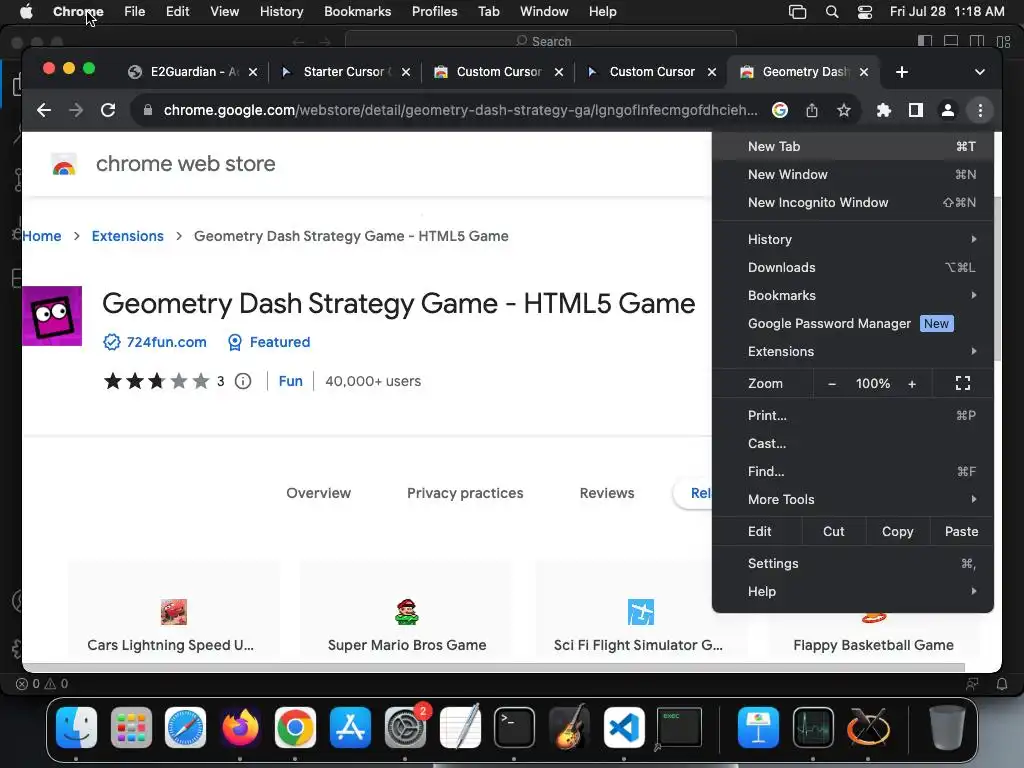The height and width of the screenshot is (768, 1024).
Task: Open App Store from the Dock
Action: pyautogui.click(x=350, y=728)
